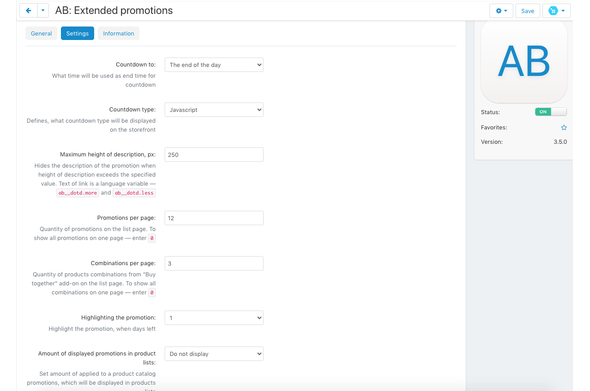Open the Countdown type dropdown

[x=214, y=110]
